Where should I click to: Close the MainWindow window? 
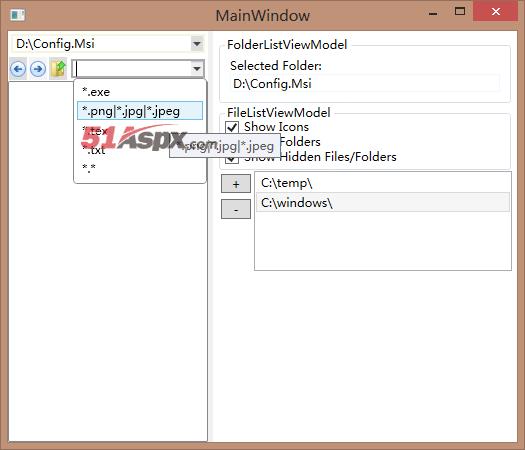coord(496,11)
